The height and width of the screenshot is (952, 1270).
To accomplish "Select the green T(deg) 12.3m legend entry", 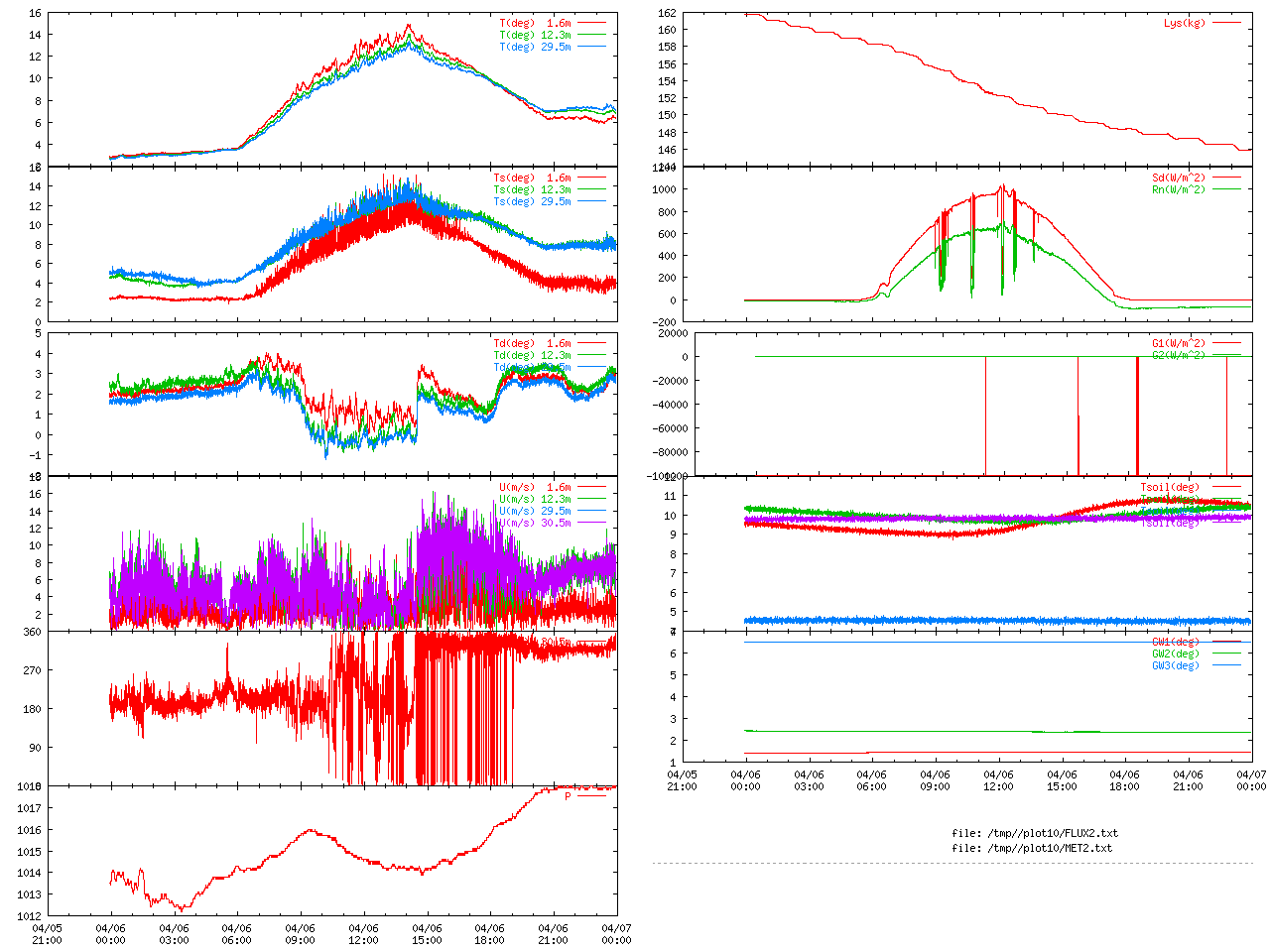I will pyautogui.click(x=535, y=35).
